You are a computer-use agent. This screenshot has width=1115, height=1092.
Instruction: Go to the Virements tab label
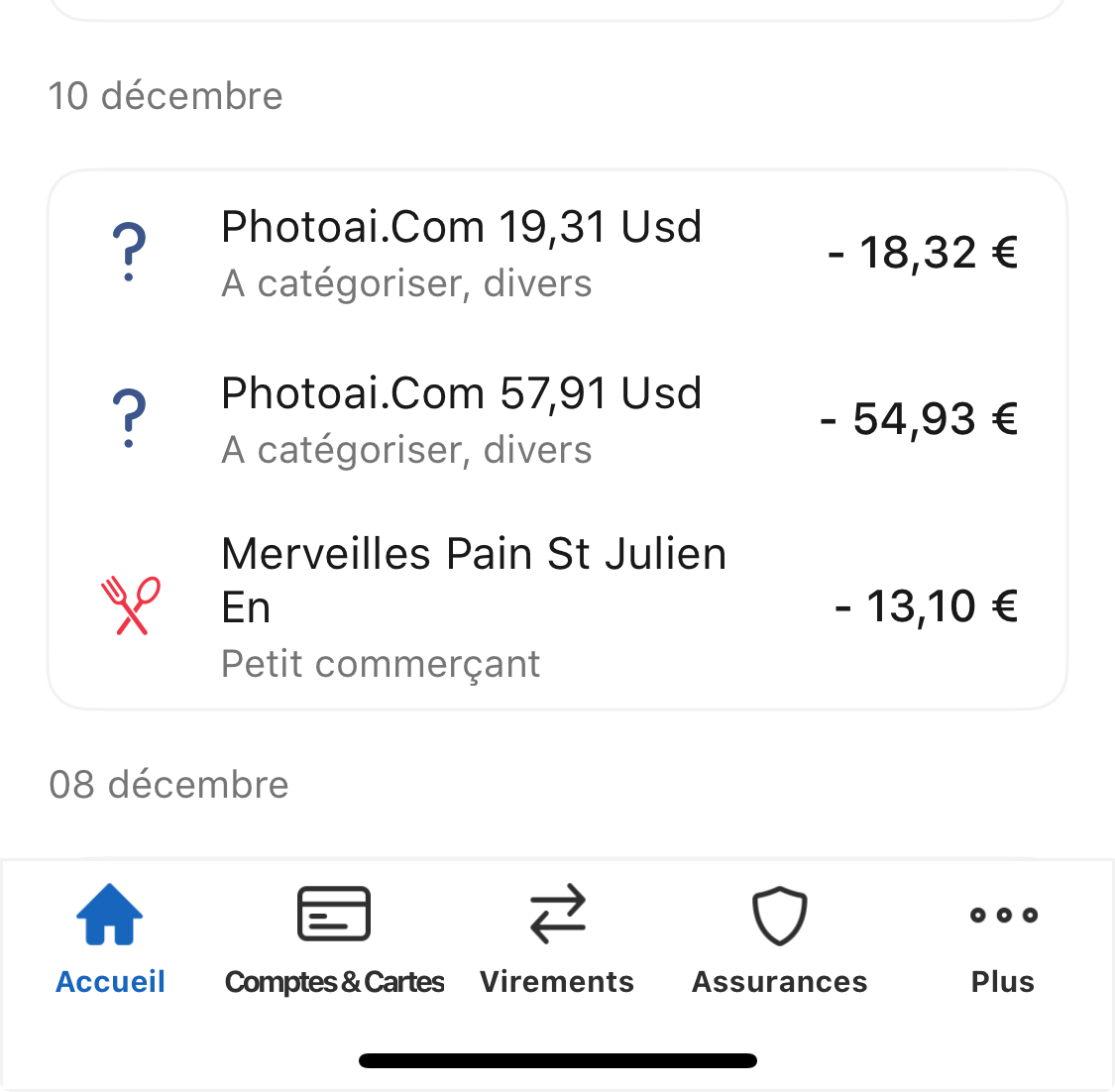[557, 982]
